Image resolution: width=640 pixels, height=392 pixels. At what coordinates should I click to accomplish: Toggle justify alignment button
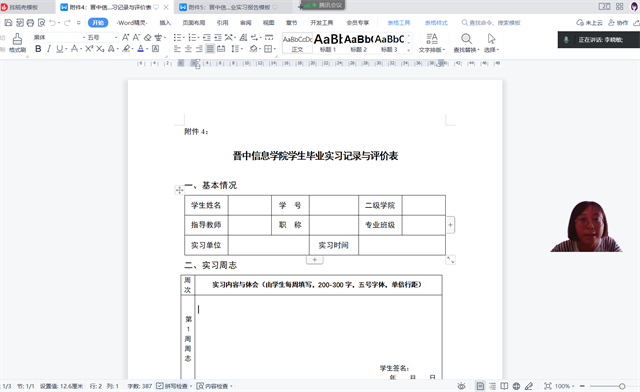(x=210, y=49)
